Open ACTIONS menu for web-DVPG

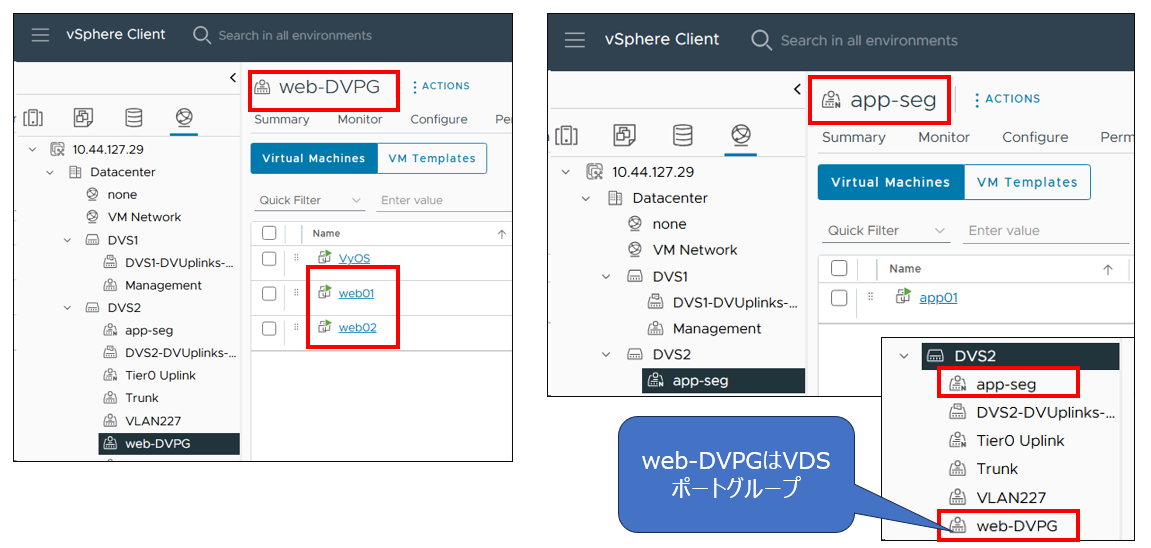(x=441, y=87)
